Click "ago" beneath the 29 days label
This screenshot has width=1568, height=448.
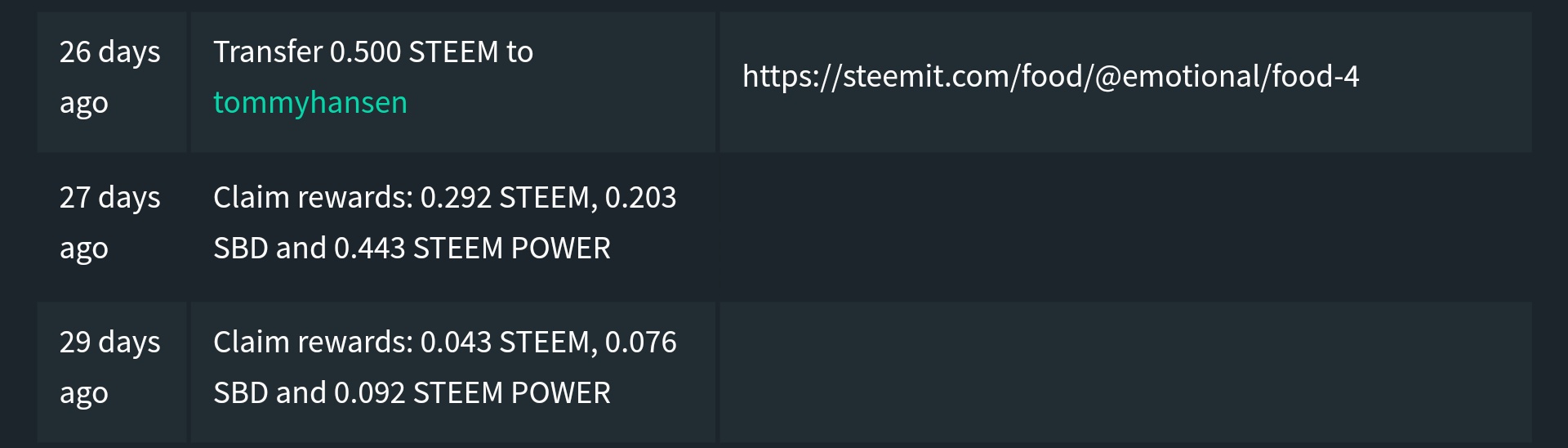pos(84,395)
